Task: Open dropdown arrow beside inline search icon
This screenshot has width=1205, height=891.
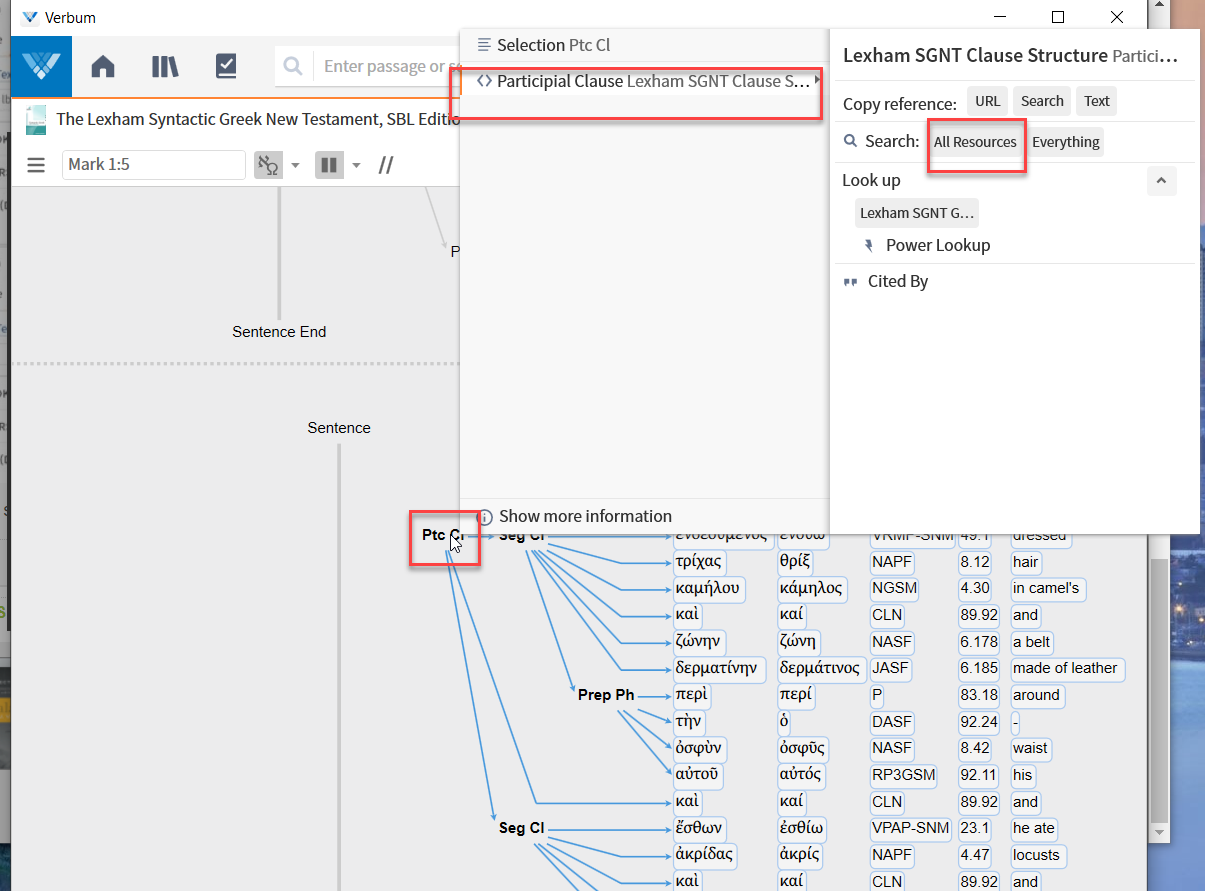Action: coord(295,165)
